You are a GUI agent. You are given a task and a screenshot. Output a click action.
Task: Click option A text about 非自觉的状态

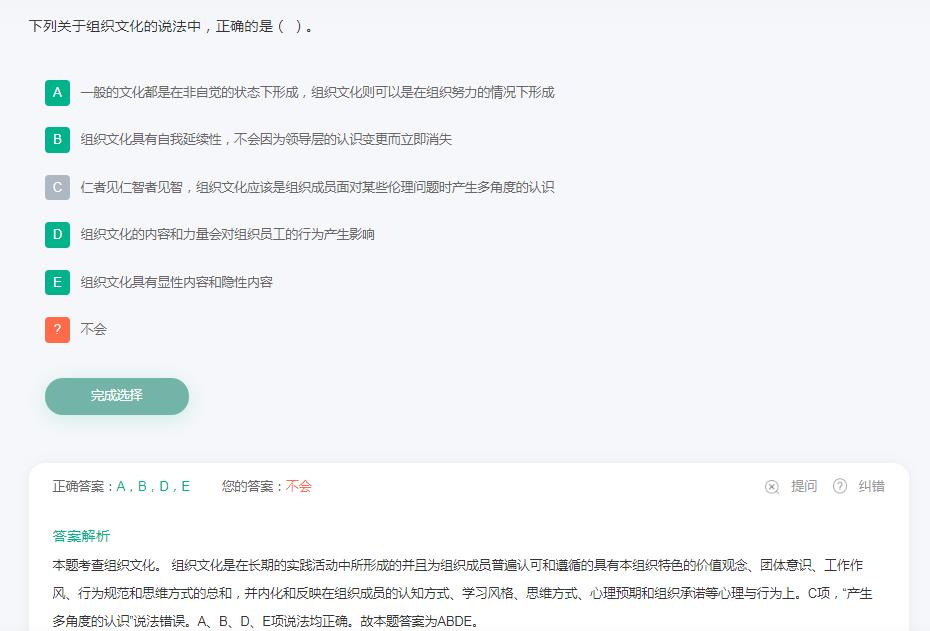tap(317, 93)
